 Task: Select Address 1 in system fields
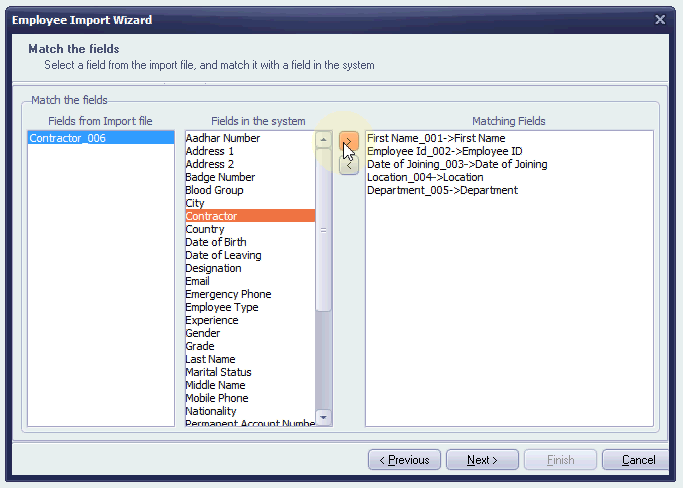250,151
